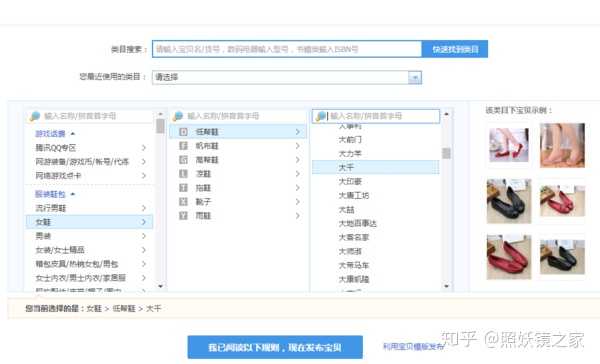Click the up arrow of the first column scrollbar
The width and height of the screenshot is (600, 364).
160,114
